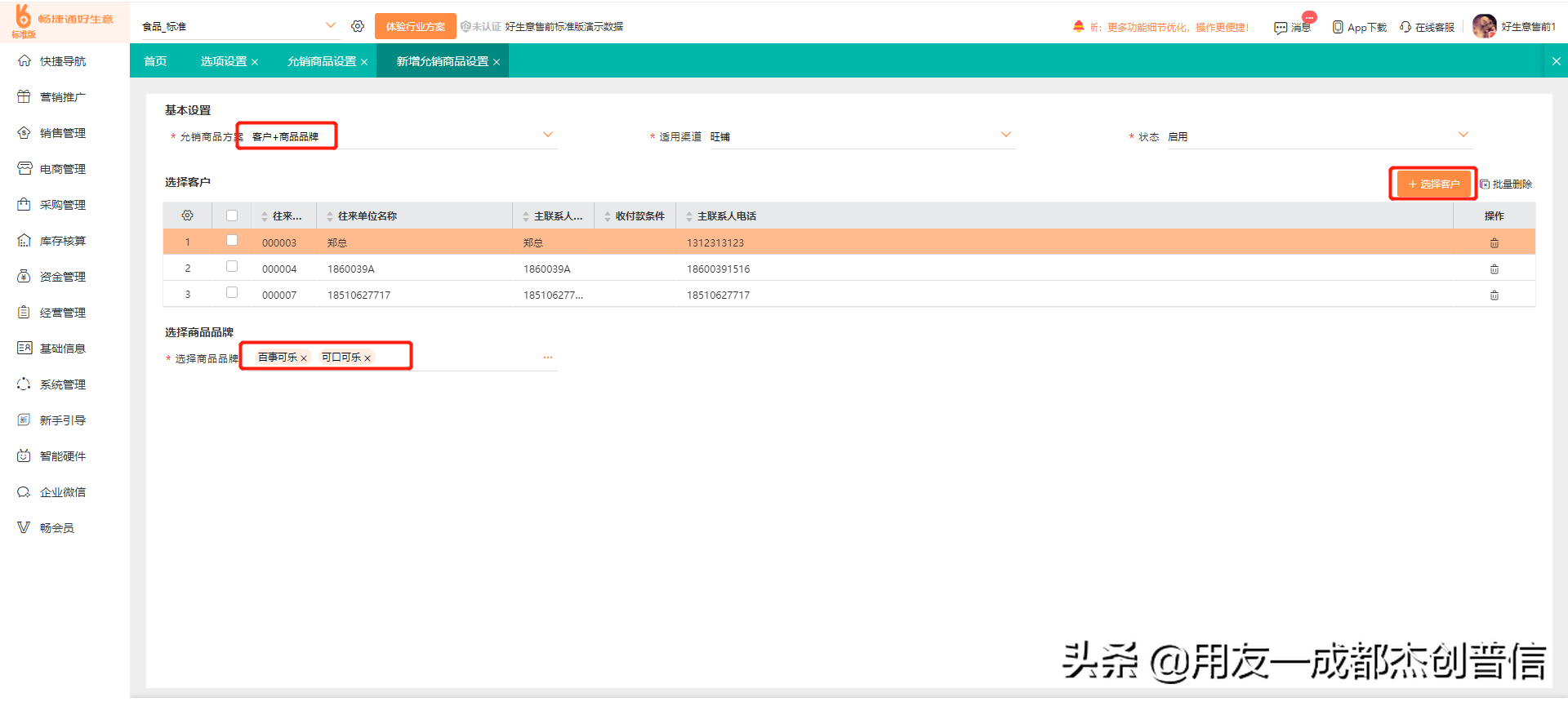
Task: Switch to the 允销商品设置 tab
Action: click(322, 61)
